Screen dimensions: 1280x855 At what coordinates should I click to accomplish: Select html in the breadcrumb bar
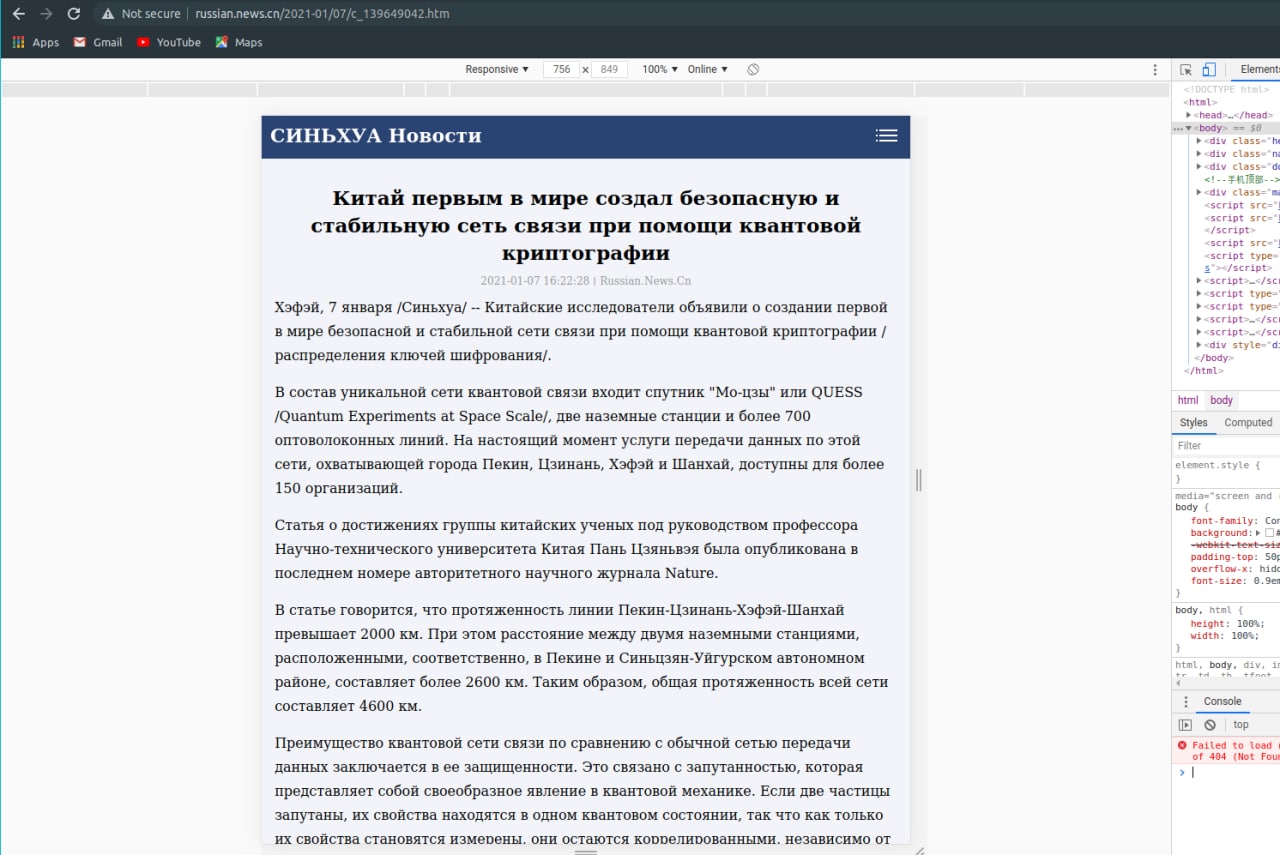[x=1188, y=400]
